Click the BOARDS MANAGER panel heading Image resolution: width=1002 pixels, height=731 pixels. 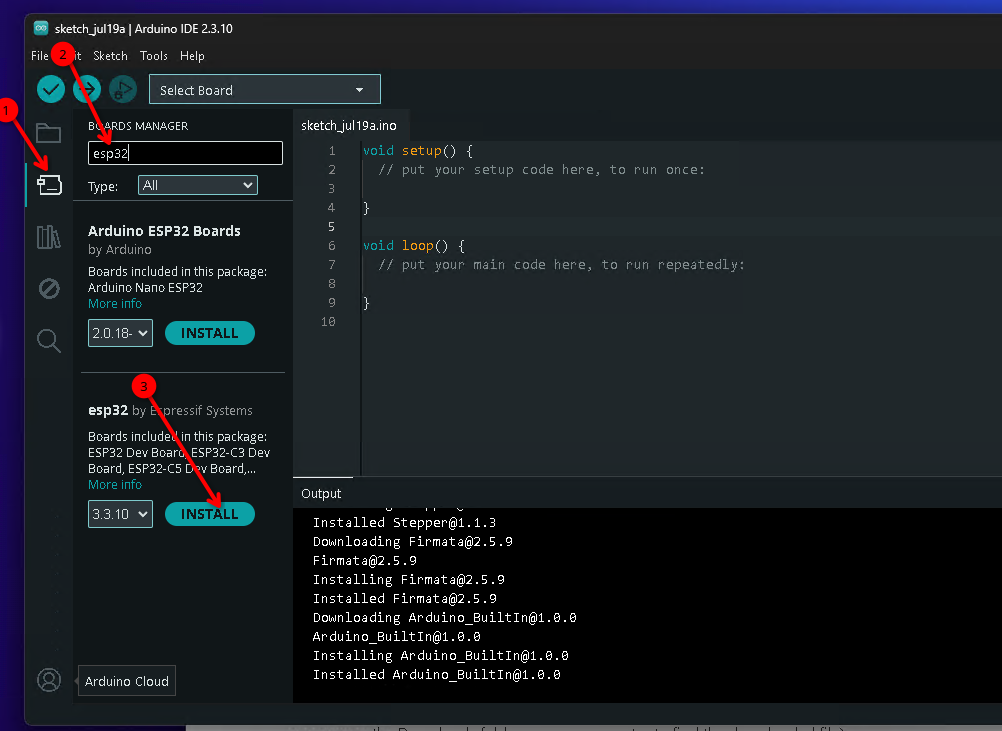[138, 126]
